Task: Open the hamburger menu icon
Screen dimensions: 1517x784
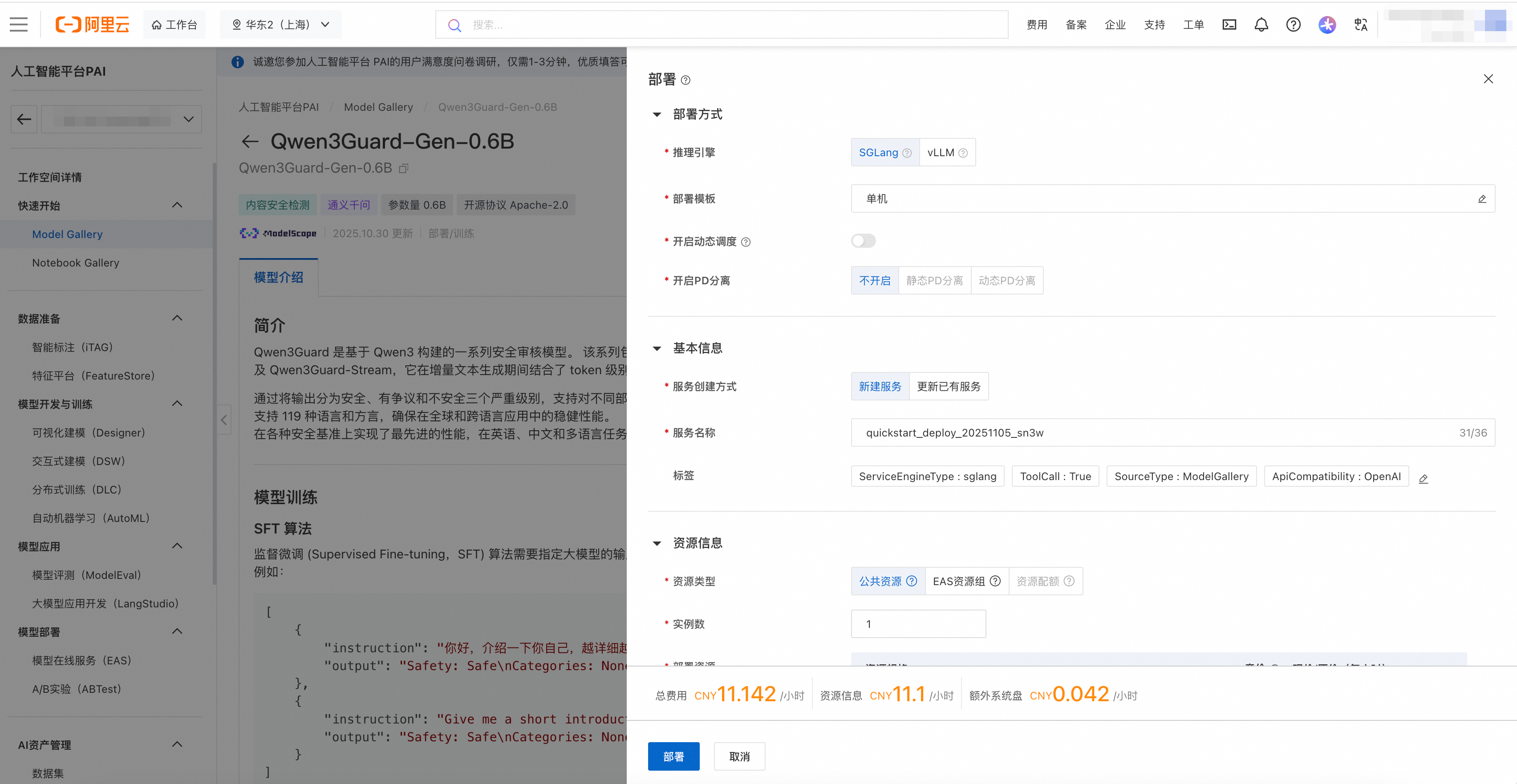Action: (19, 25)
